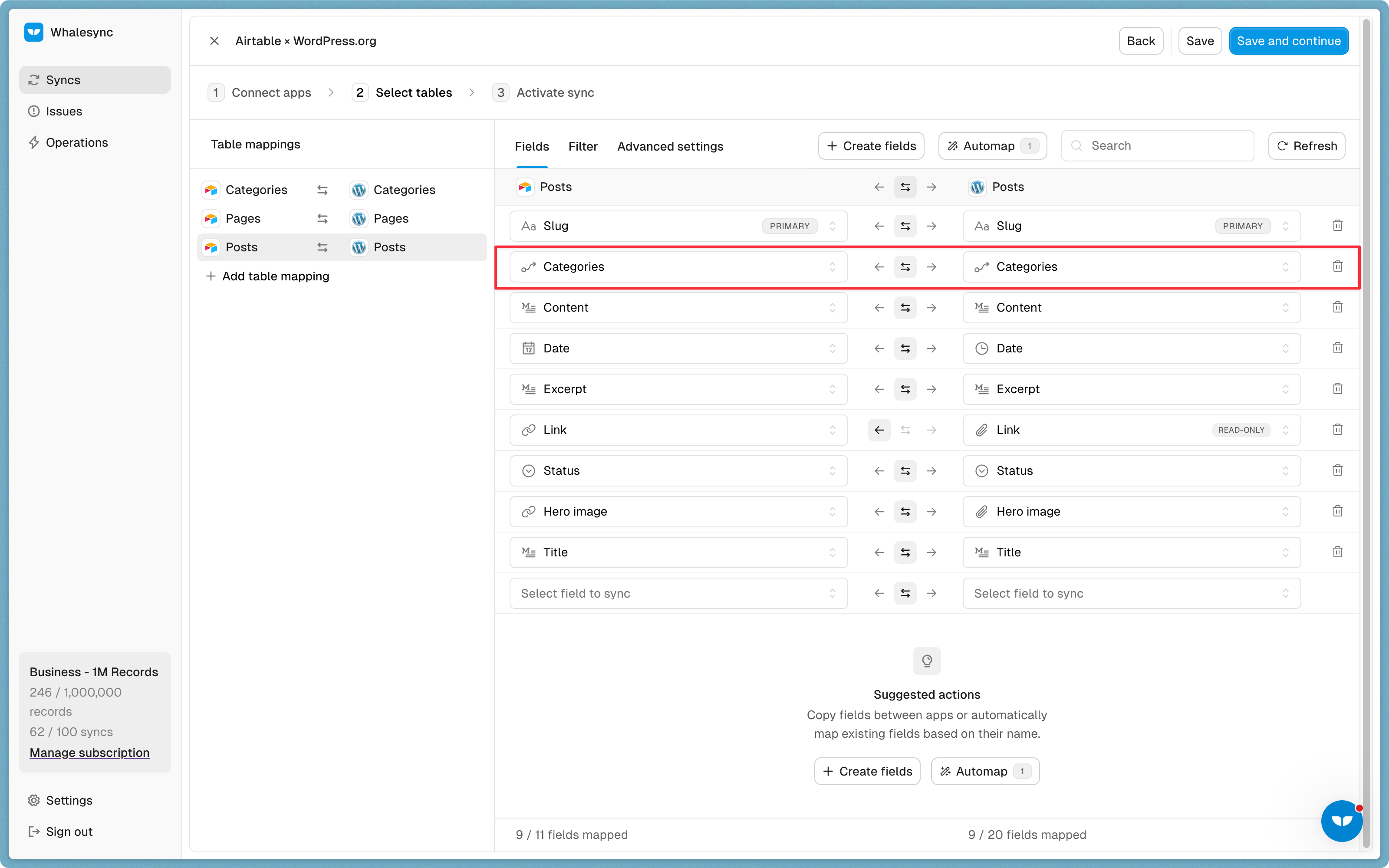
Task: Click the WordPress icon in Posts header
Action: [x=977, y=187]
